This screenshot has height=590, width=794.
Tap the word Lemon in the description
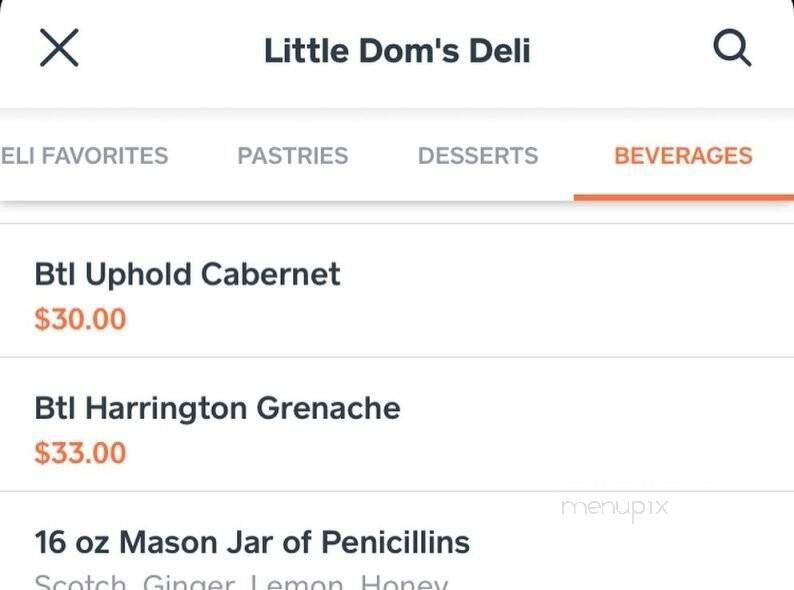tap(298, 582)
